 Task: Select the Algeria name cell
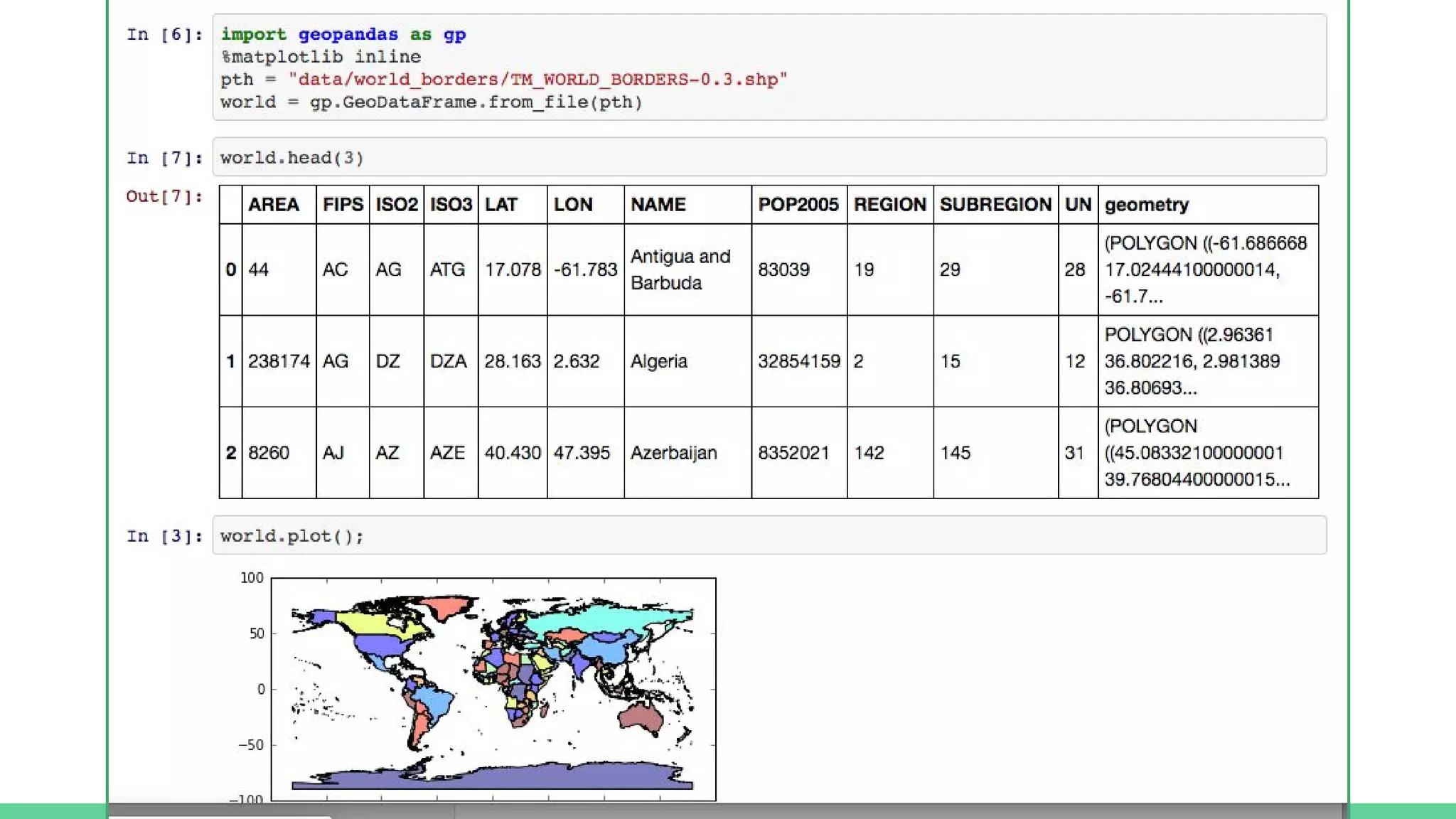pyautogui.click(x=687, y=361)
